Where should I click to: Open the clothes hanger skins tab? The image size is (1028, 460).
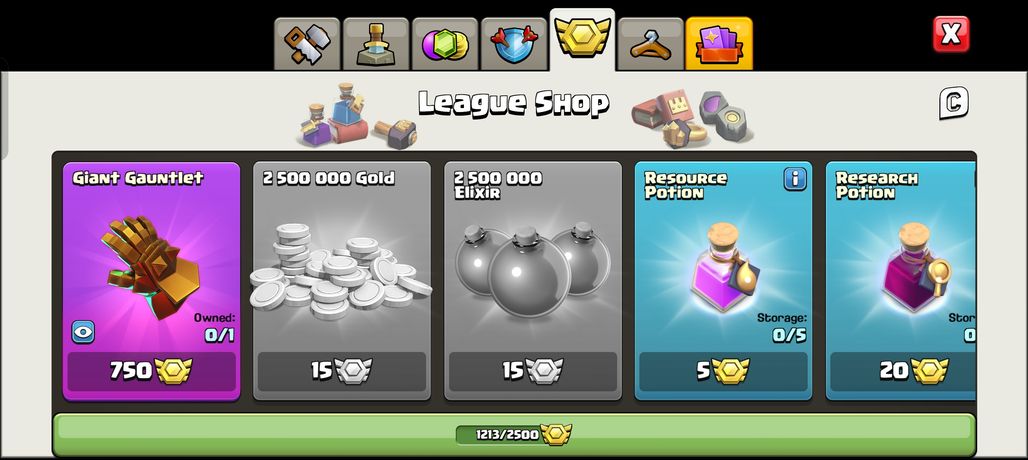tap(650, 44)
